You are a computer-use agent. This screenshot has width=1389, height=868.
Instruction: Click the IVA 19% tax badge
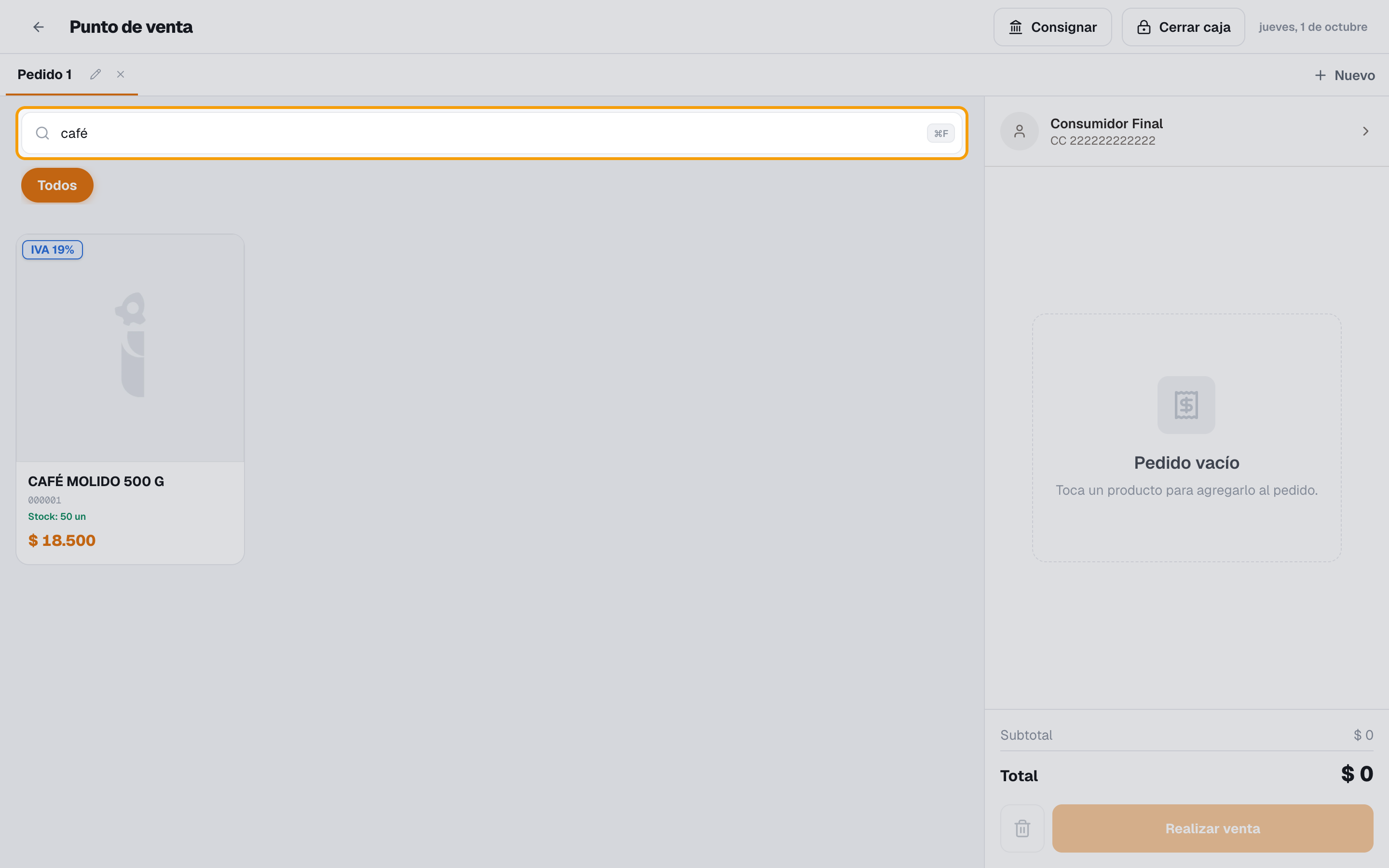pyautogui.click(x=52, y=250)
